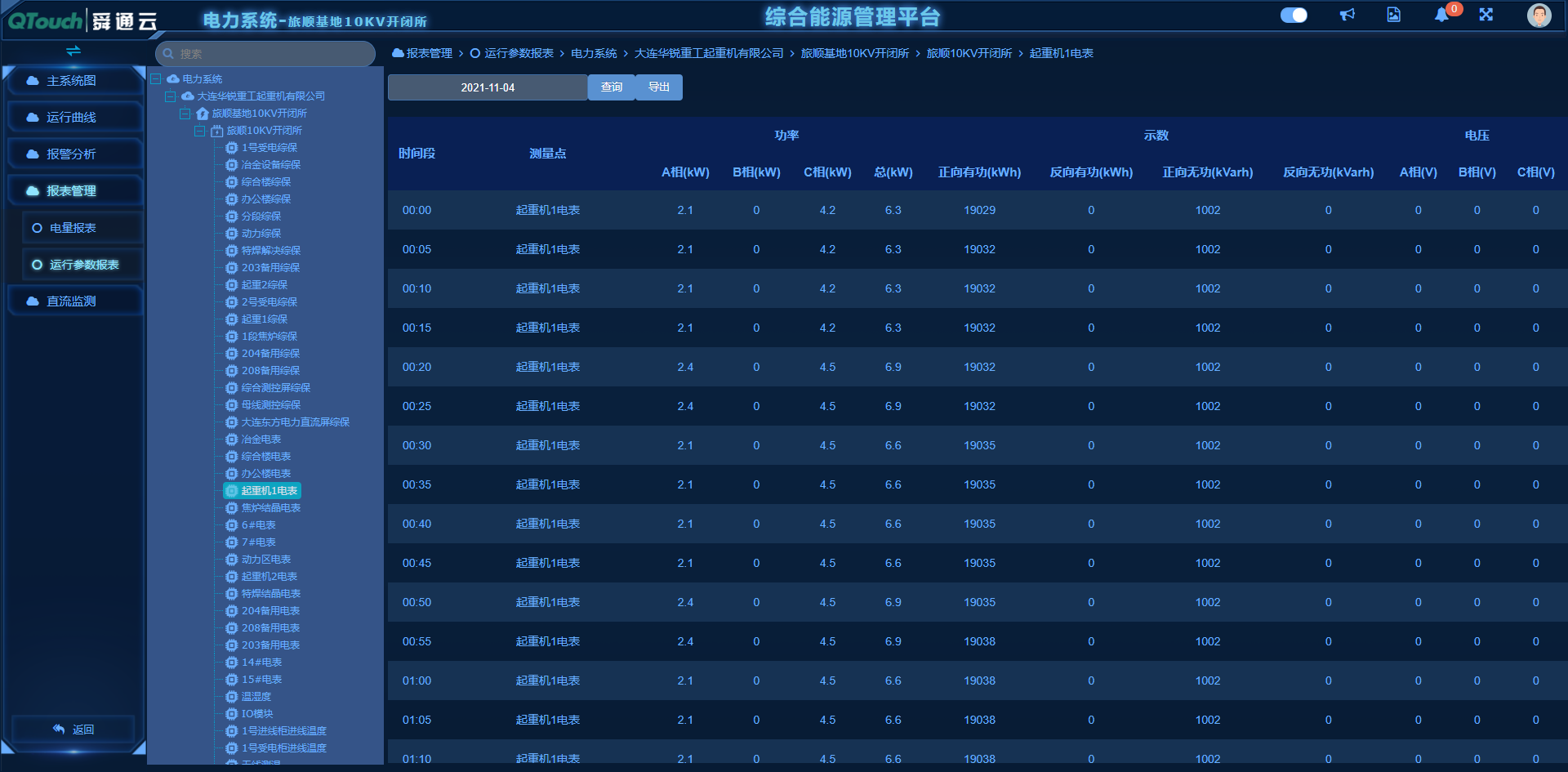Enter fullscreen with the expand arrows icon

pyautogui.click(x=1486, y=15)
